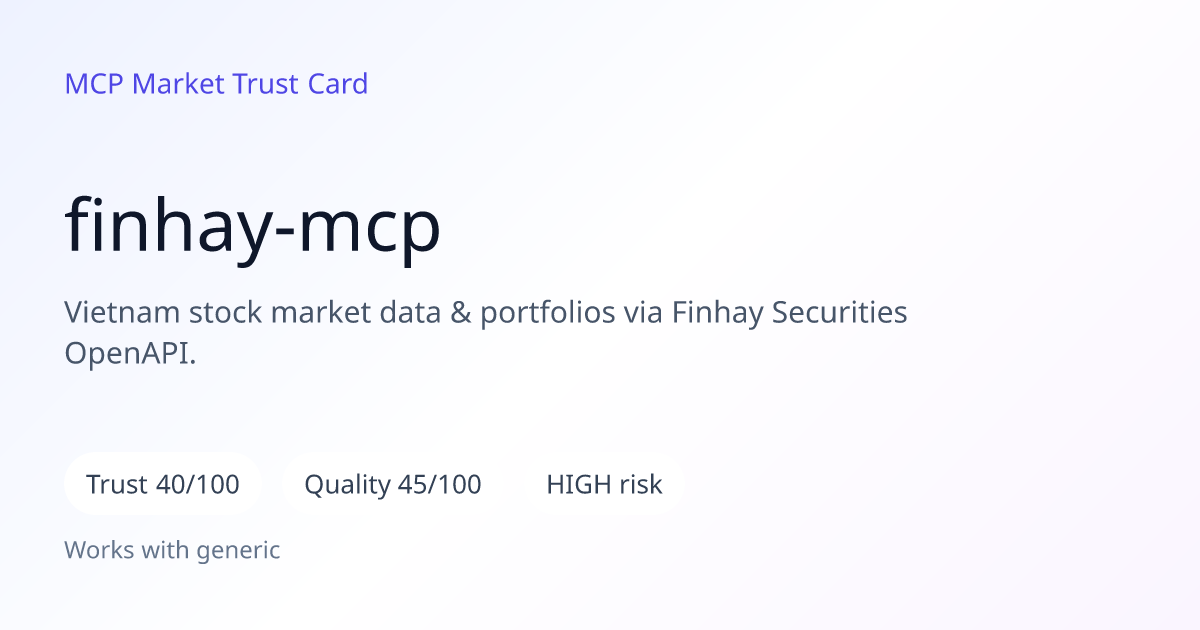
Task: Click the word portfolios in the description
Action: (547, 313)
